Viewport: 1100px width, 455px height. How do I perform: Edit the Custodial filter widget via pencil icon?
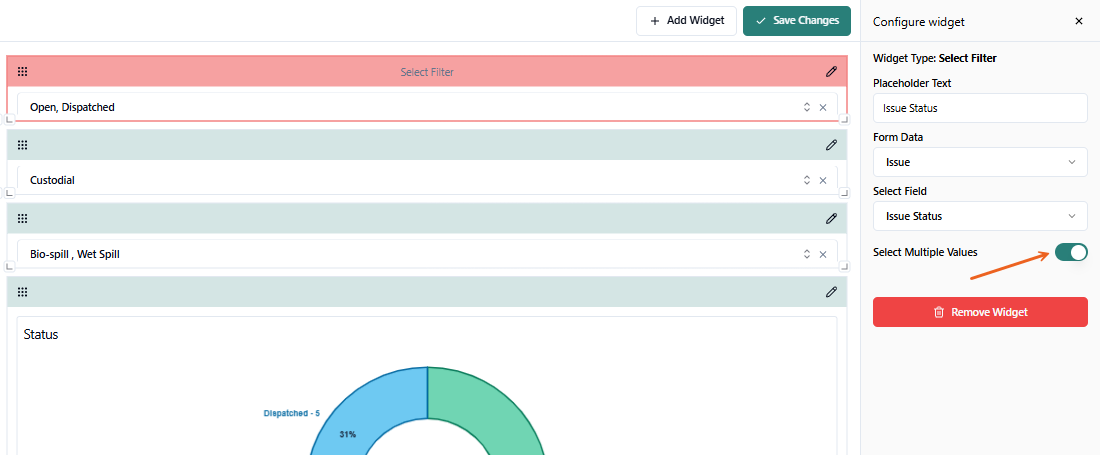coord(831,145)
